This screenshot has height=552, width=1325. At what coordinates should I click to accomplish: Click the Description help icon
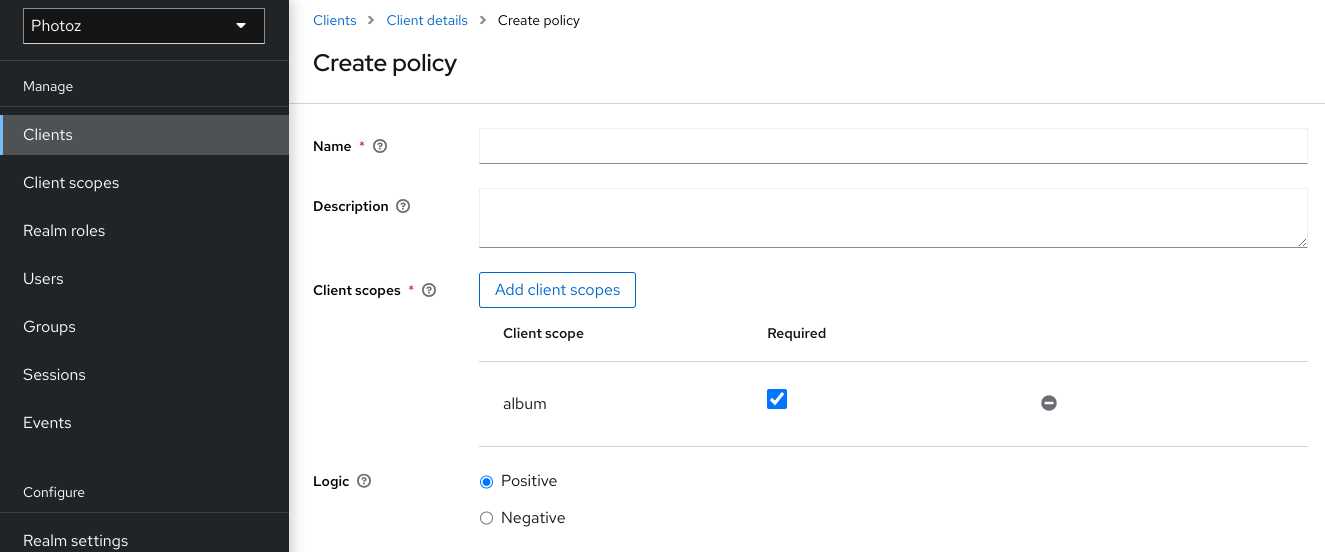tap(403, 206)
